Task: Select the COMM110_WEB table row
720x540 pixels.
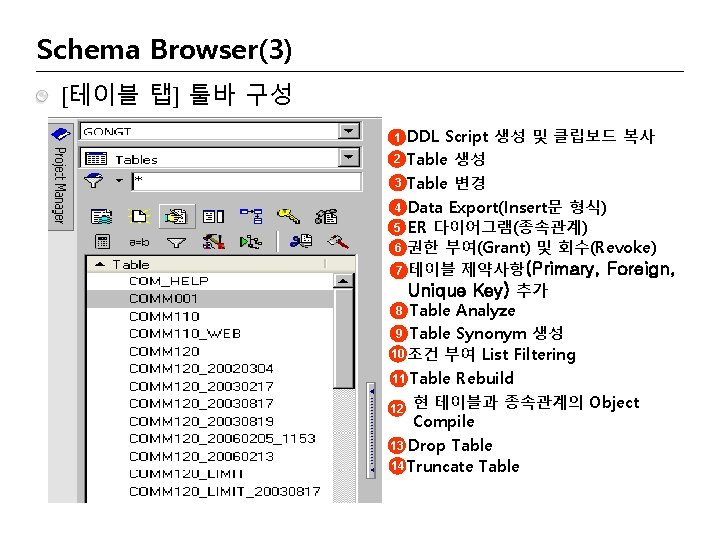Action: point(210,334)
